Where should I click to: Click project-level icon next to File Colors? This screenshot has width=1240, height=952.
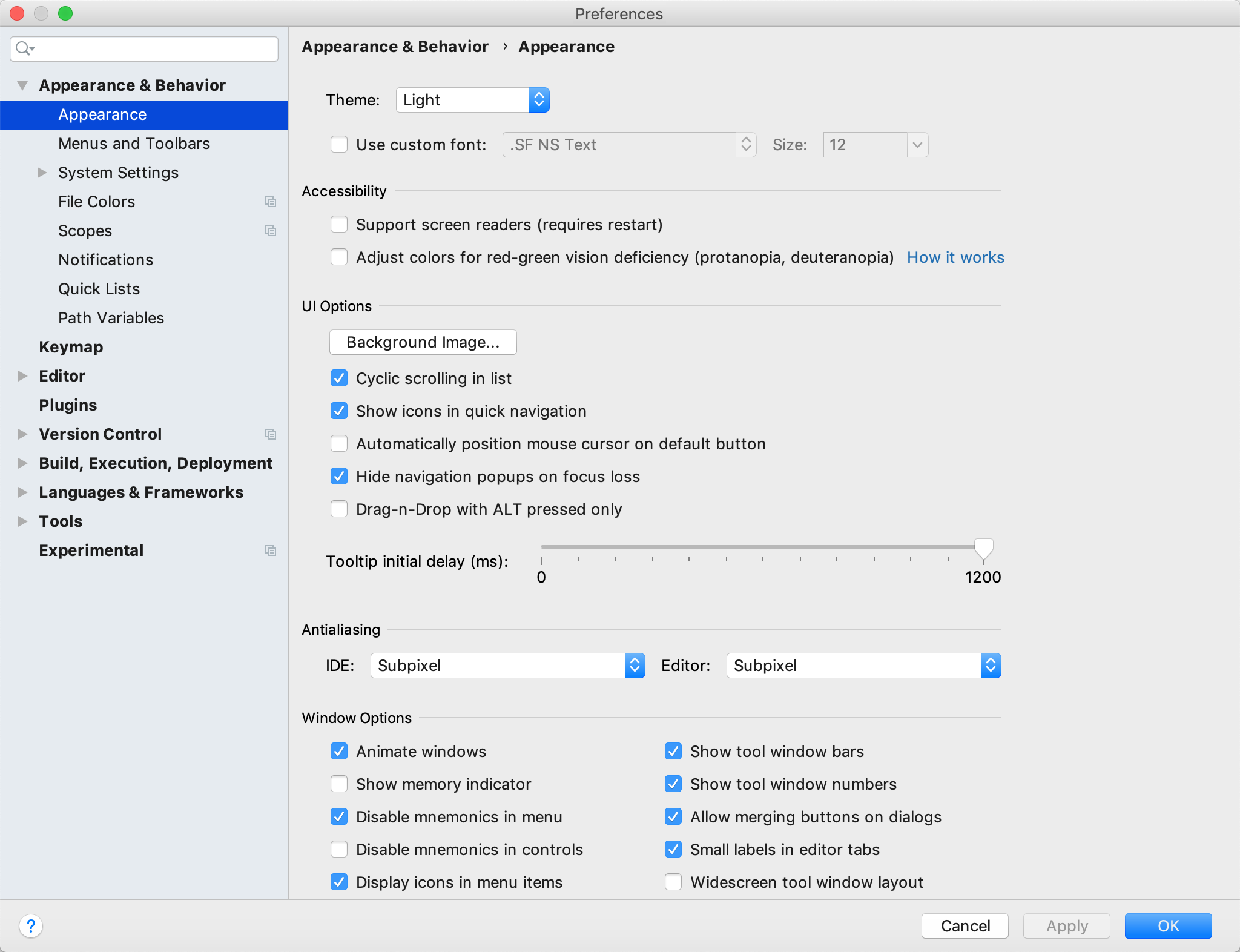coord(271,202)
